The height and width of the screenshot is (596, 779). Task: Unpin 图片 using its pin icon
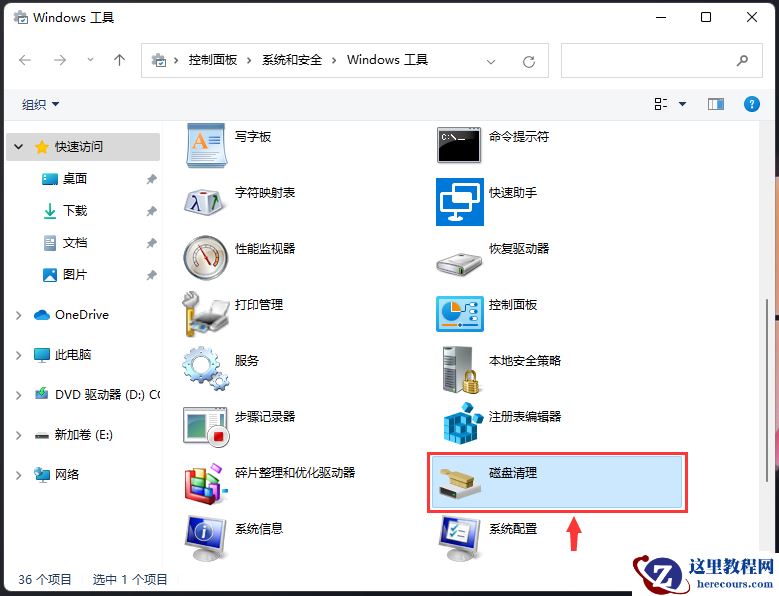pos(151,275)
